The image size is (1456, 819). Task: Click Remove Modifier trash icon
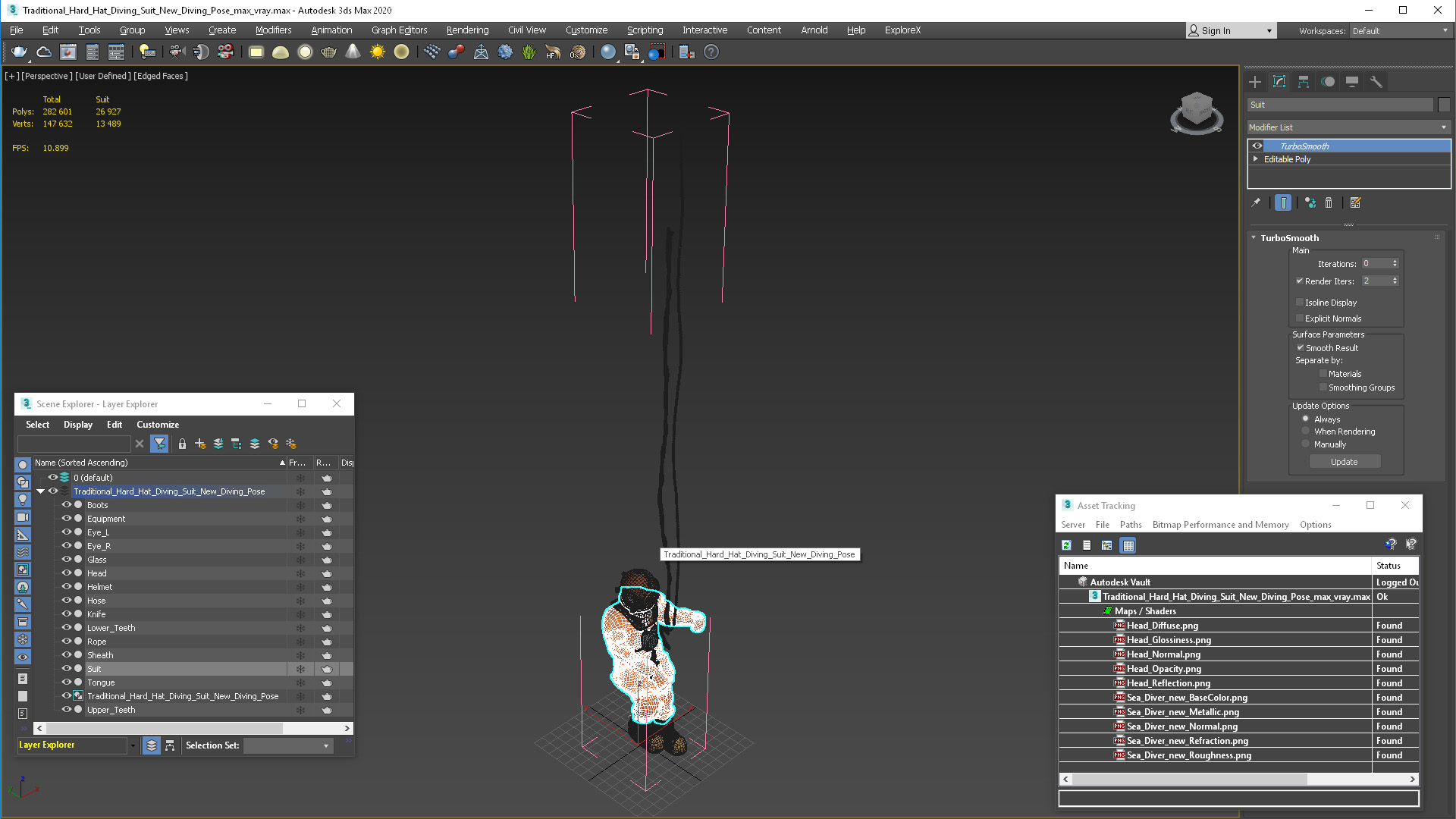point(1329,202)
